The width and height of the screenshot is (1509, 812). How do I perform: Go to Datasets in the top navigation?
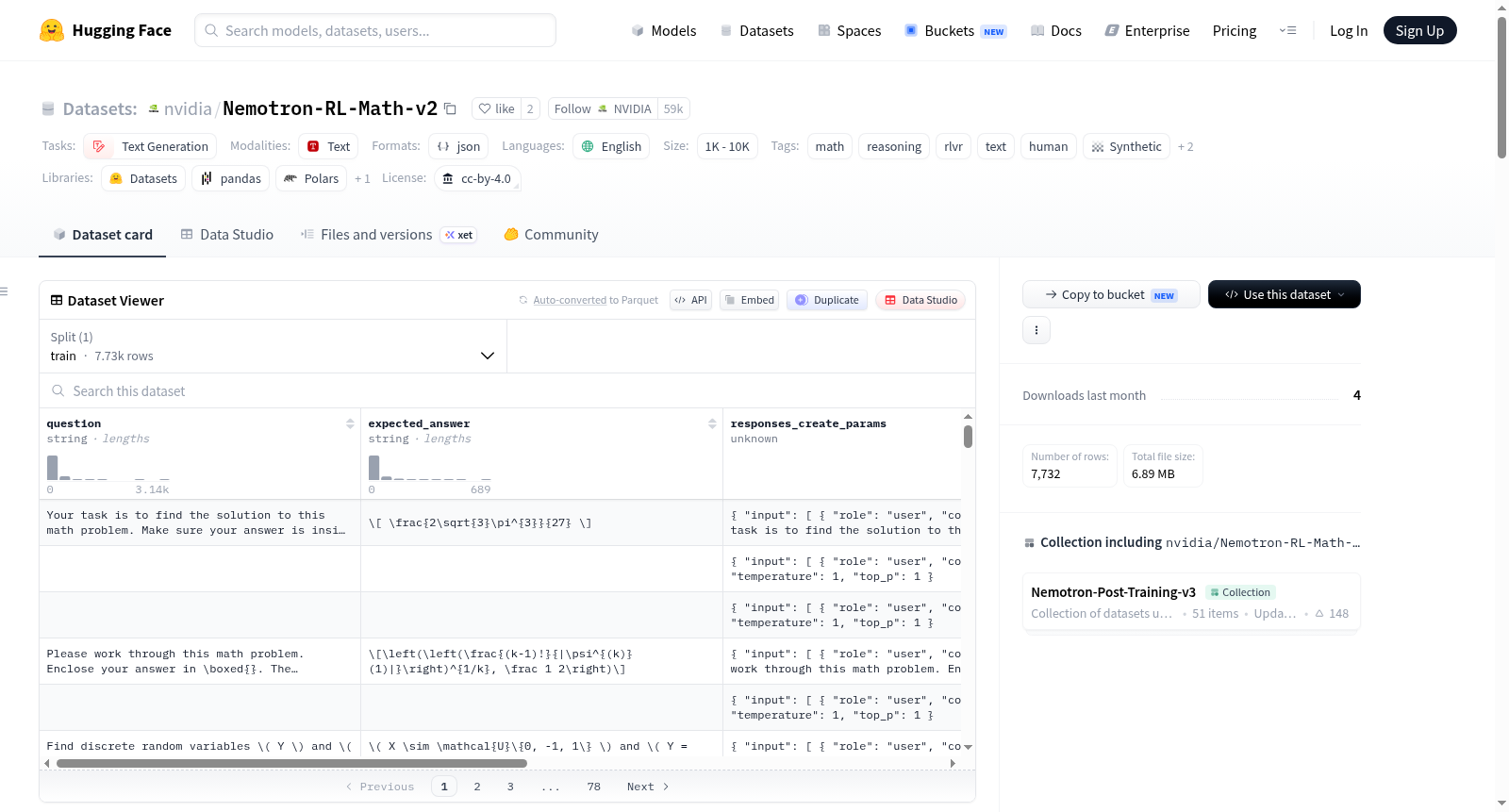point(756,31)
